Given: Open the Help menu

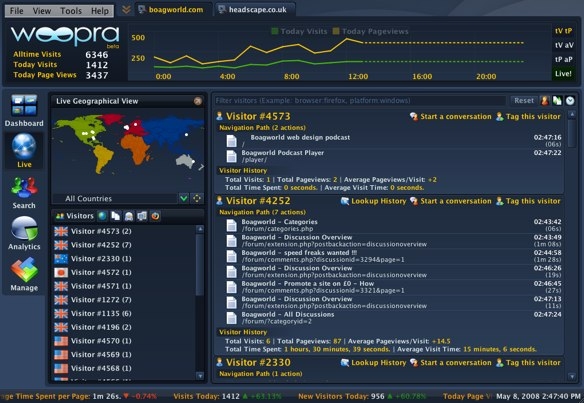Looking at the screenshot, I should [x=100, y=11].
